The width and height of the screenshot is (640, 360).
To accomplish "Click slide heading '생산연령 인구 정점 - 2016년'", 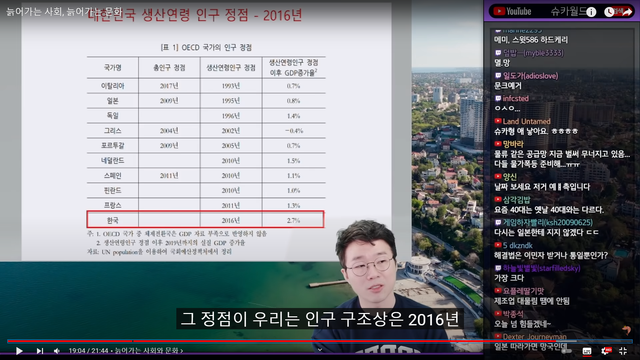I will tap(222, 16).
